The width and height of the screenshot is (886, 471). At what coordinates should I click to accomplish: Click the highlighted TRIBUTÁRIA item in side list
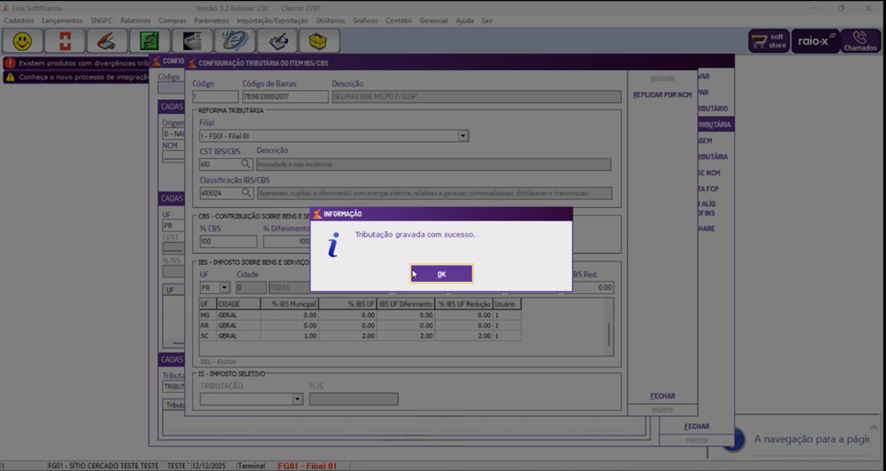coord(715,124)
